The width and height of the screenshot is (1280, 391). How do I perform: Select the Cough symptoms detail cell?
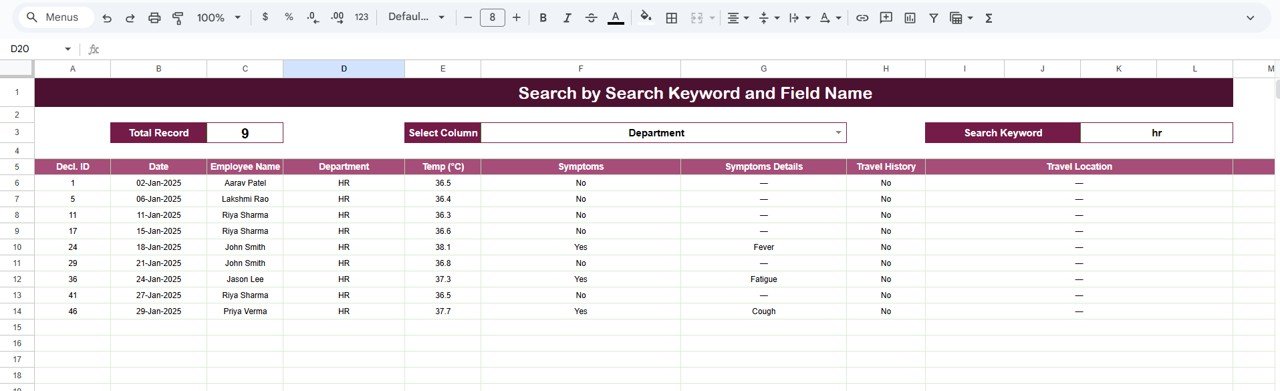click(x=764, y=311)
